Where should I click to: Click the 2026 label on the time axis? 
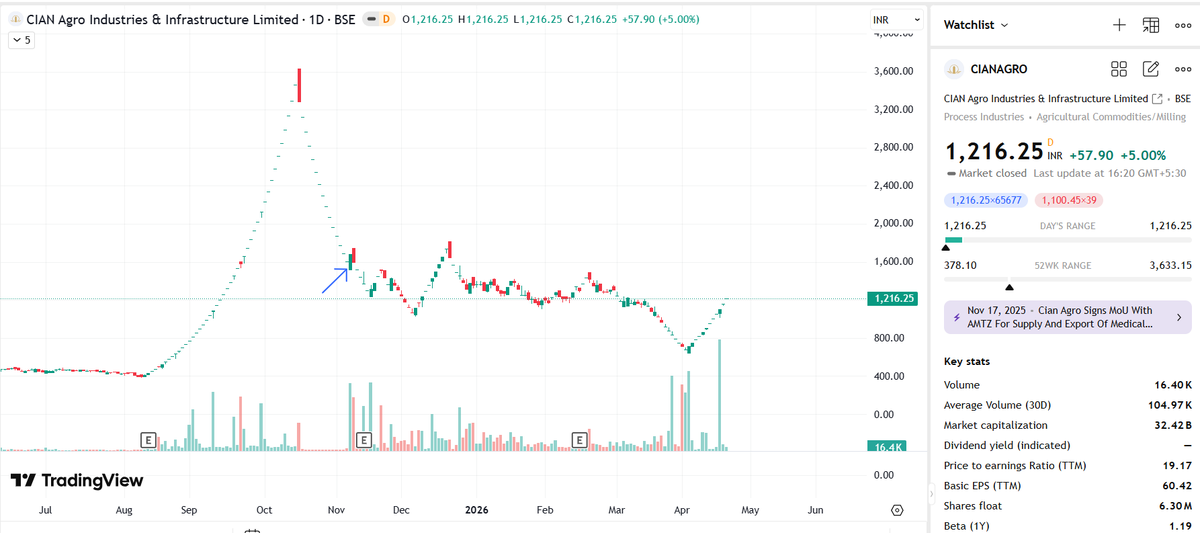(477, 510)
